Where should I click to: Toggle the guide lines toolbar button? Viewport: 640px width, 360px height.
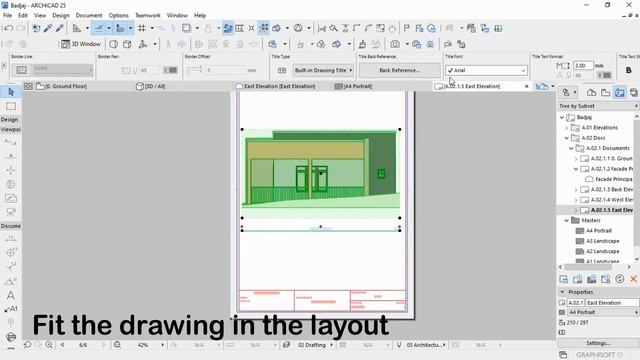[x=98, y=28]
